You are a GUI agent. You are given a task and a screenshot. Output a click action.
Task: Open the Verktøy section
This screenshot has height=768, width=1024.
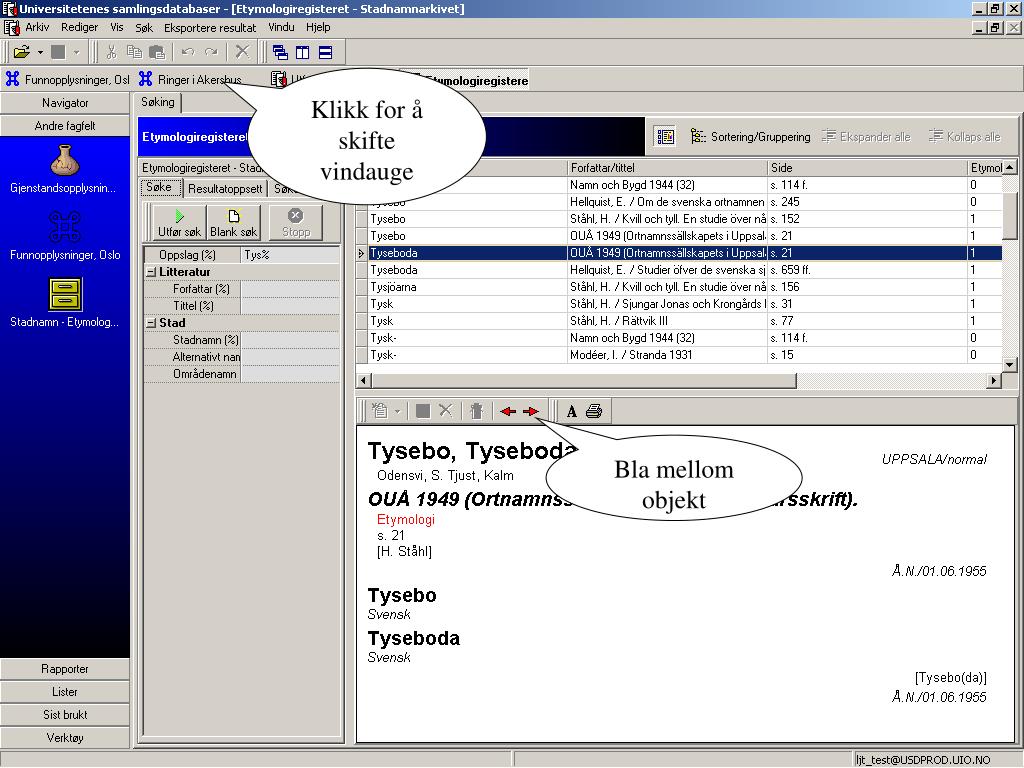(65, 737)
